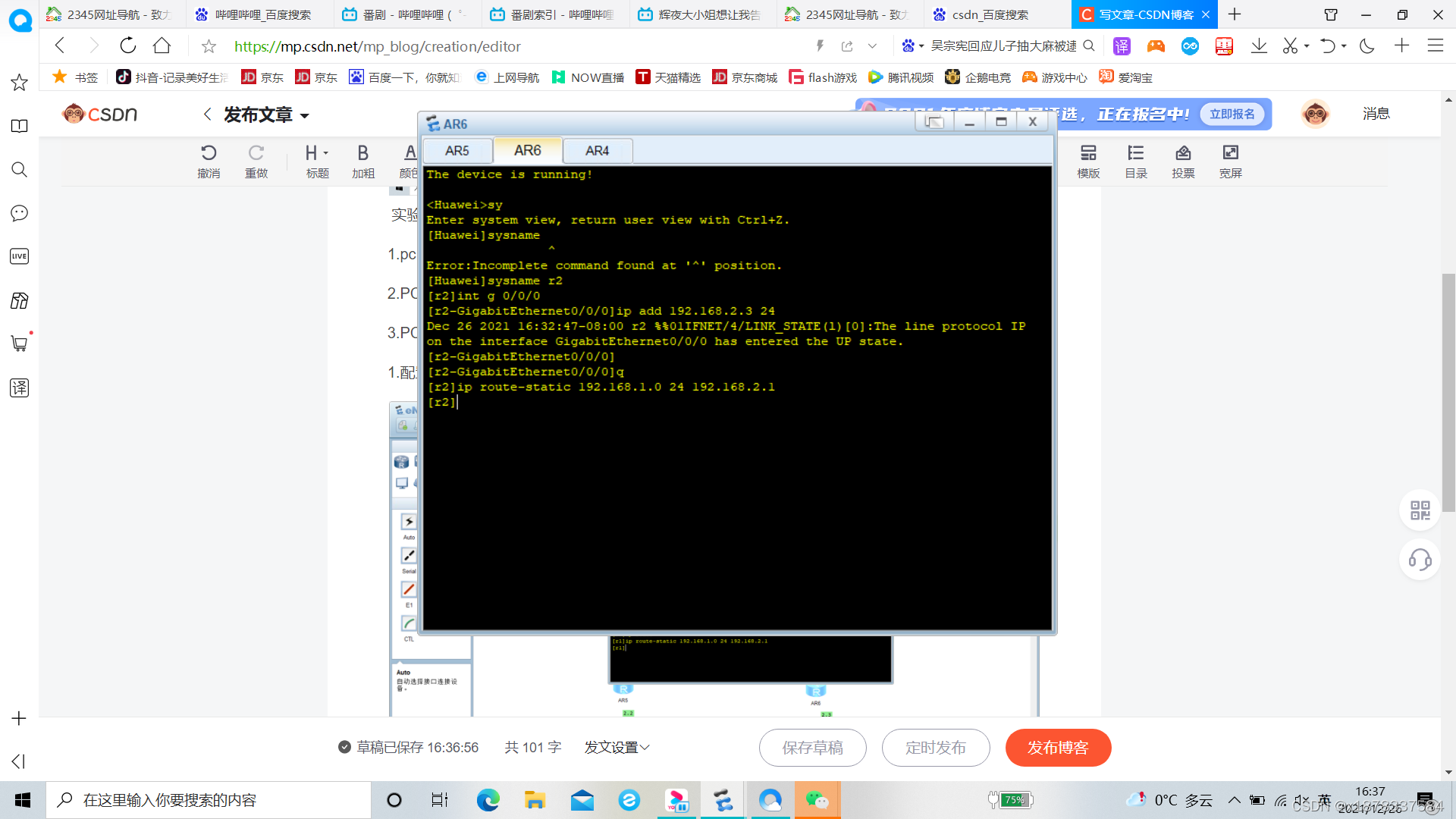Click the CSDN logo

click(100, 114)
